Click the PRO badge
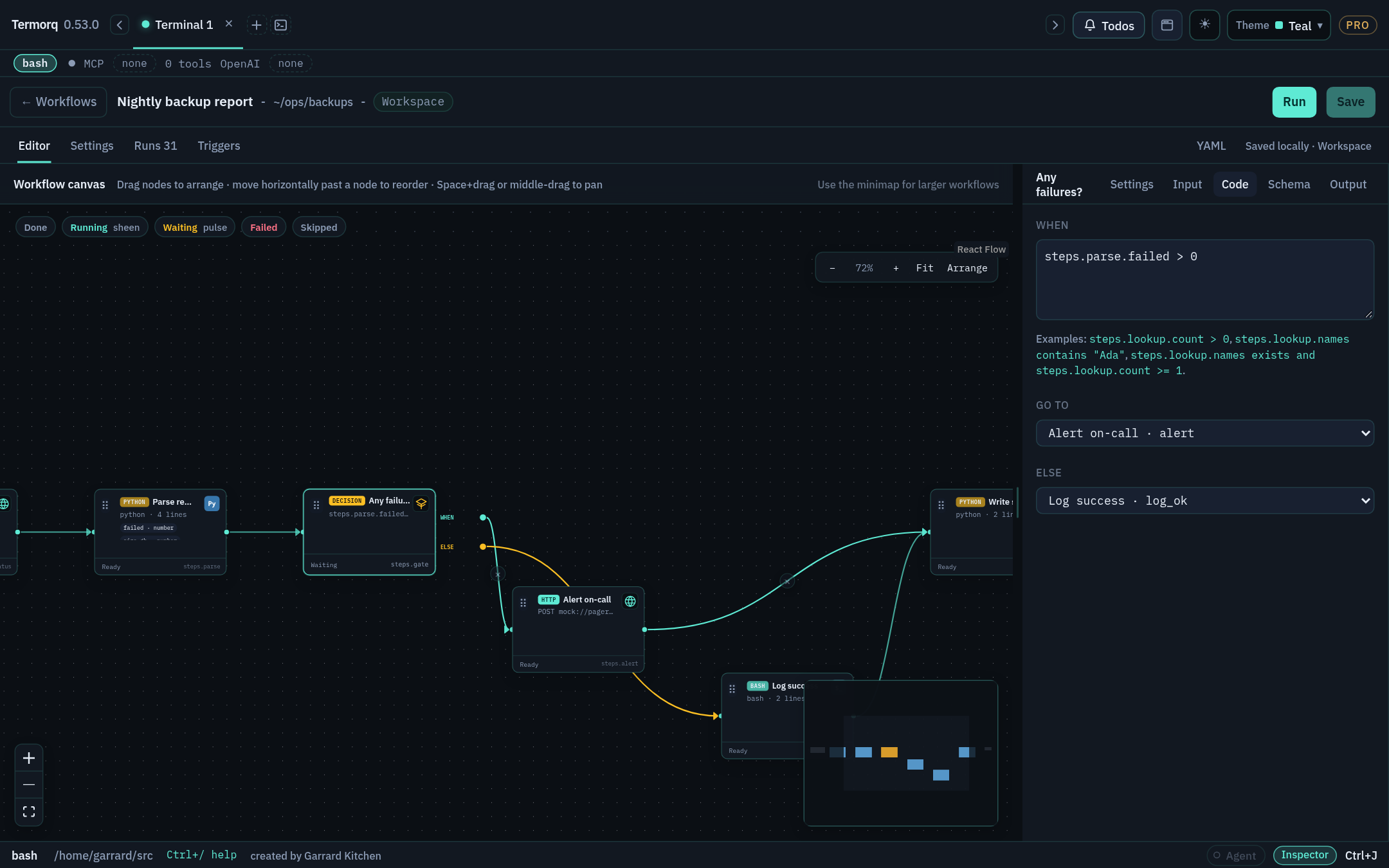Image resolution: width=1389 pixels, height=868 pixels. [1357, 25]
